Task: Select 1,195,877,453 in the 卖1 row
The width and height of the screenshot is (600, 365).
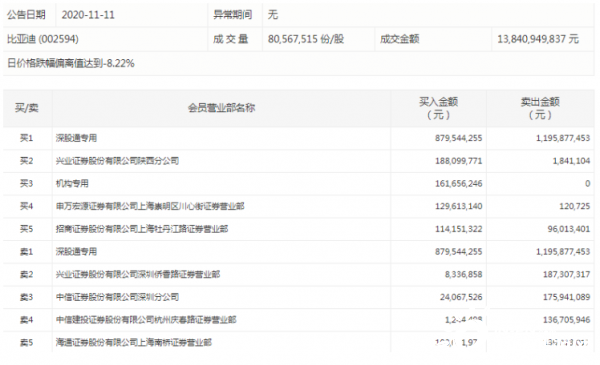Action: [x=563, y=252]
